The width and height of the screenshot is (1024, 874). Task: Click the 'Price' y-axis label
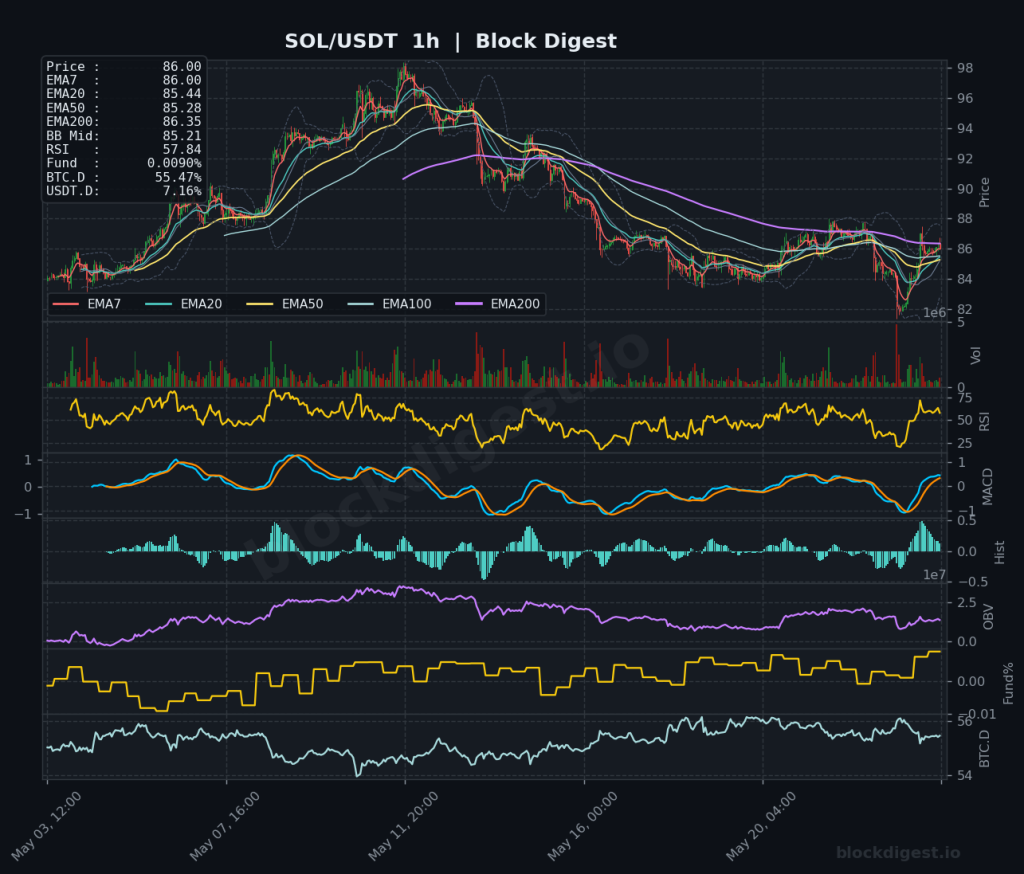coord(984,192)
